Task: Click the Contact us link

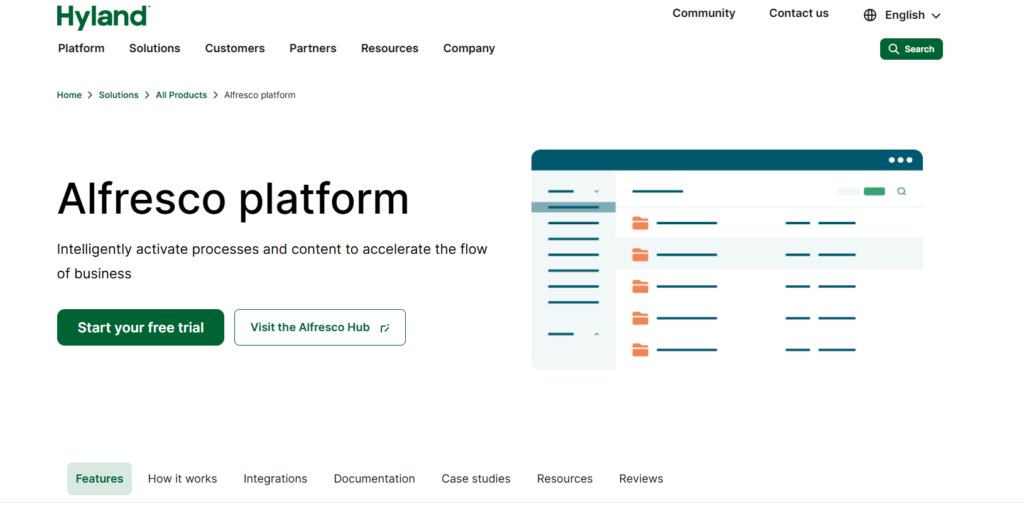Action: click(798, 14)
